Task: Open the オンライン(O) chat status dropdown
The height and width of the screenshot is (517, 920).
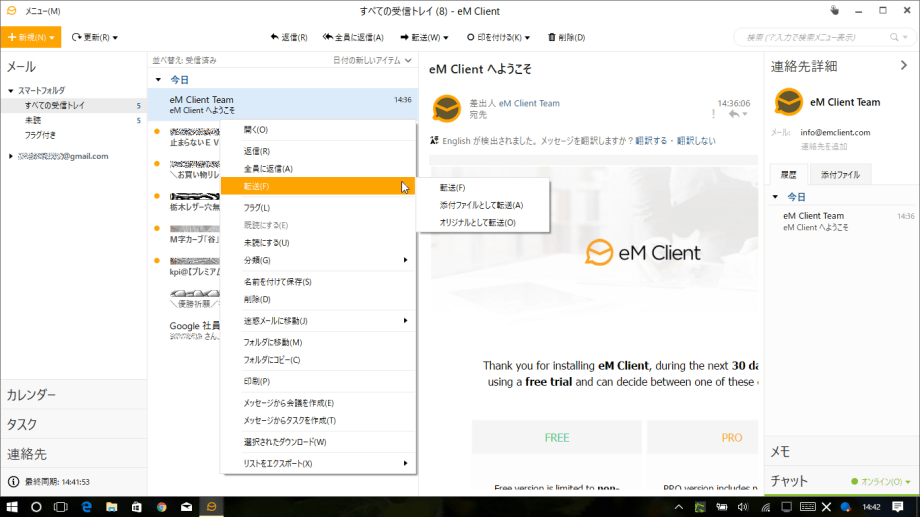Action: click(x=881, y=481)
